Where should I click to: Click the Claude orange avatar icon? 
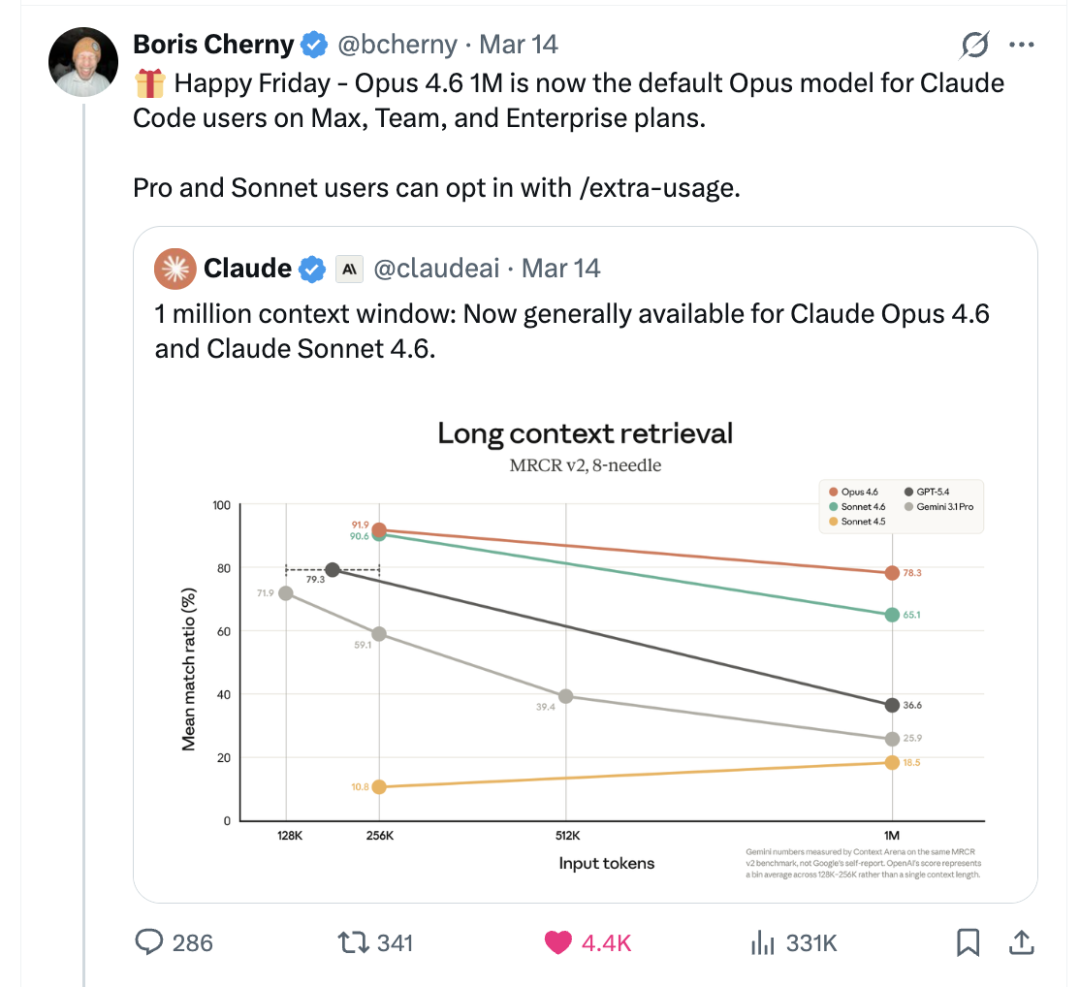click(x=174, y=268)
